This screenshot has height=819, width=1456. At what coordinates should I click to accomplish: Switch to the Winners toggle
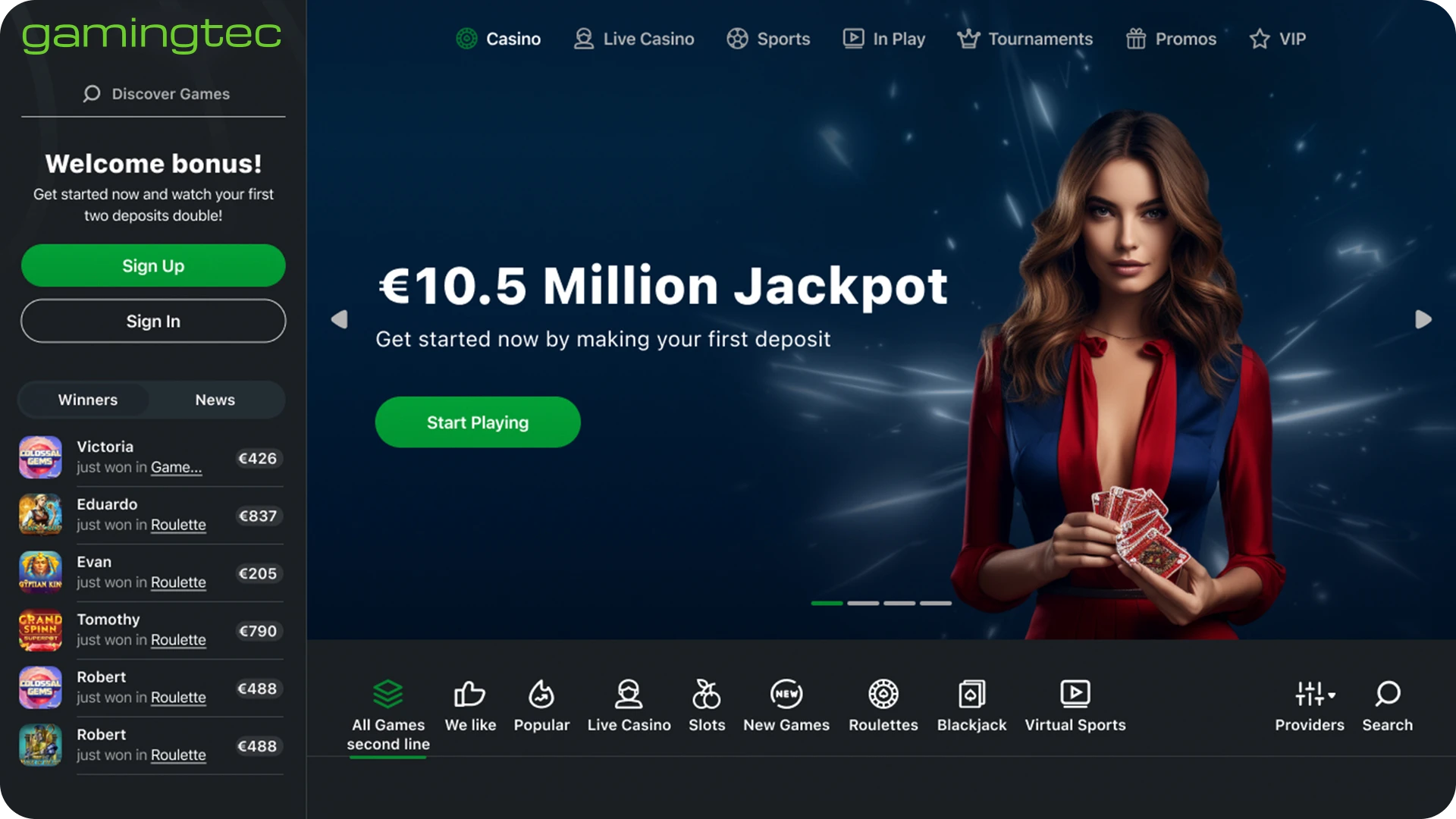tap(88, 400)
